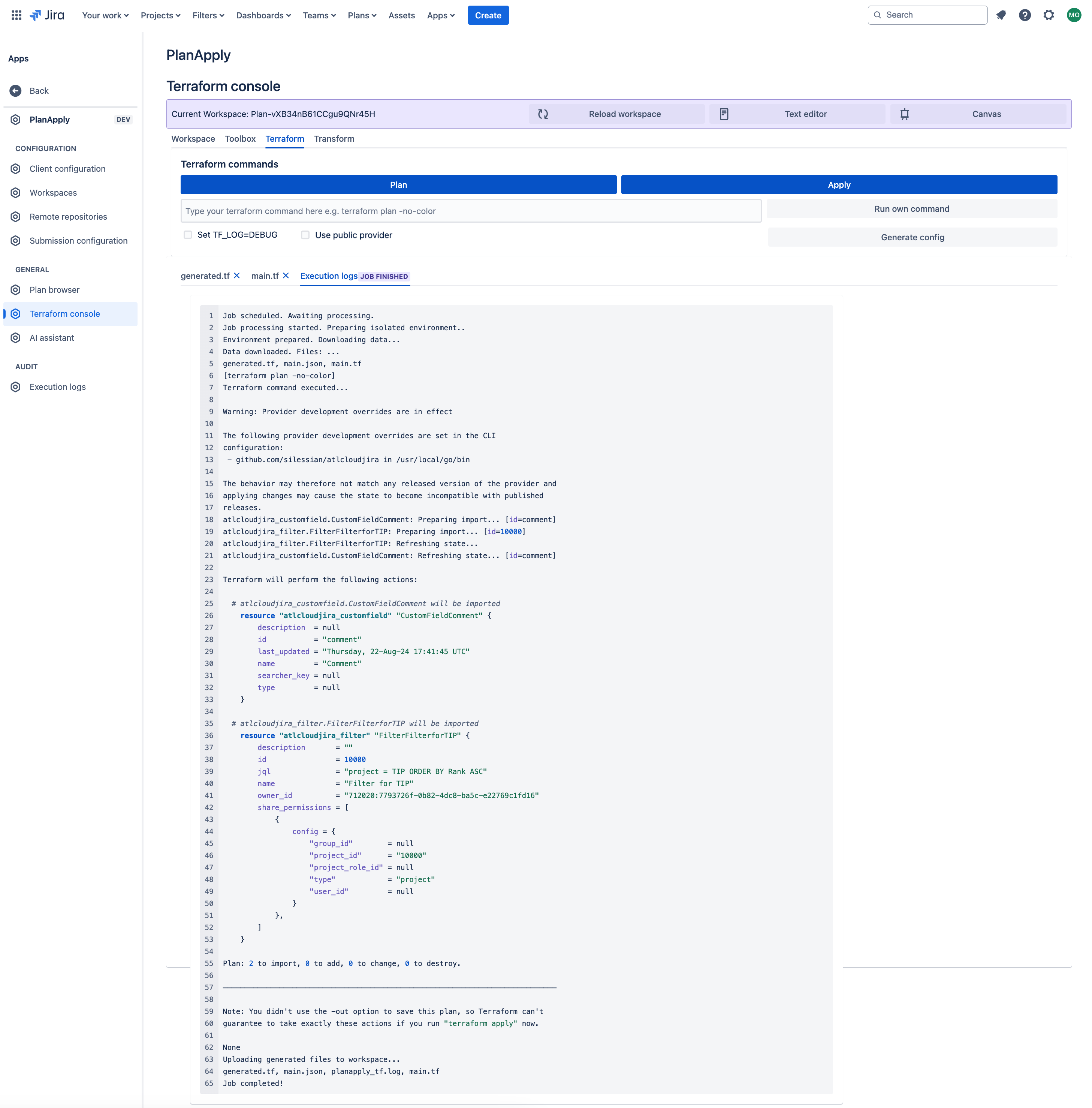Switch to the Toolbox tab
This screenshot has height=1108, width=1092.
[239, 139]
